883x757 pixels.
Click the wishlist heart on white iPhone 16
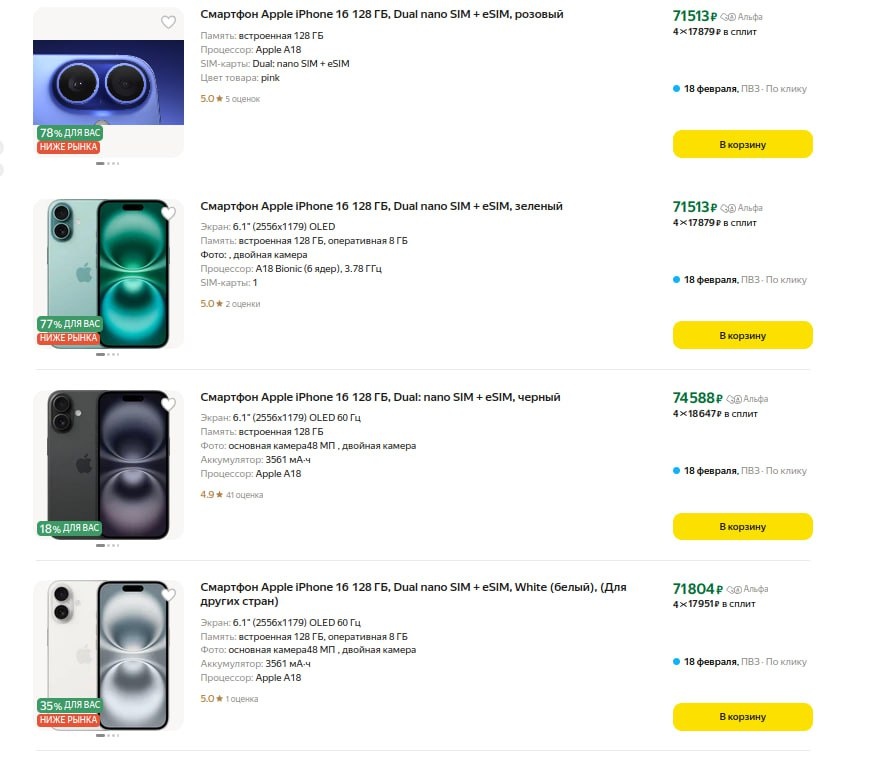tap(168, 595)
